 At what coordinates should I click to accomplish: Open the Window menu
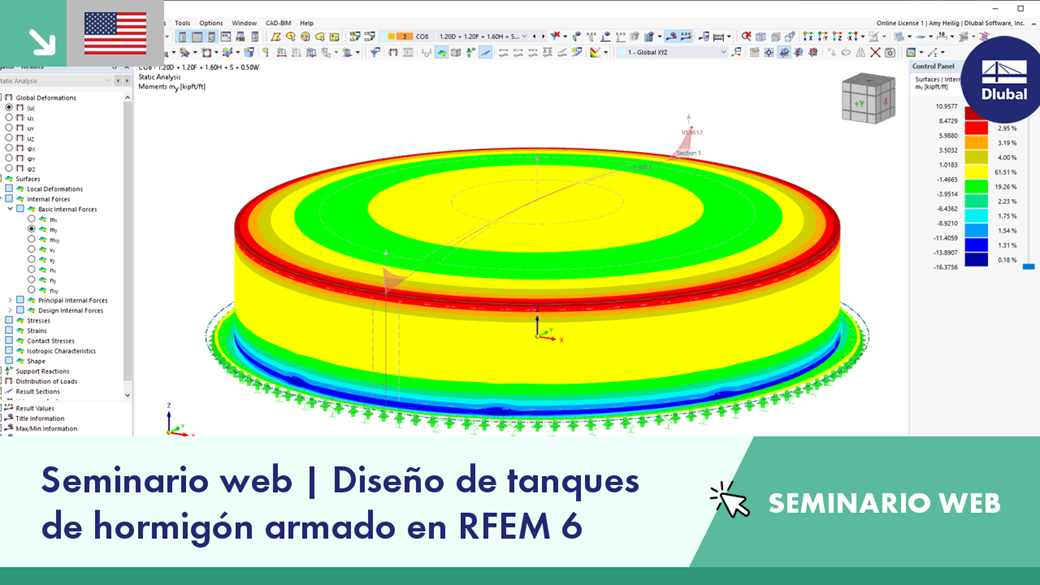pos(244,23)
